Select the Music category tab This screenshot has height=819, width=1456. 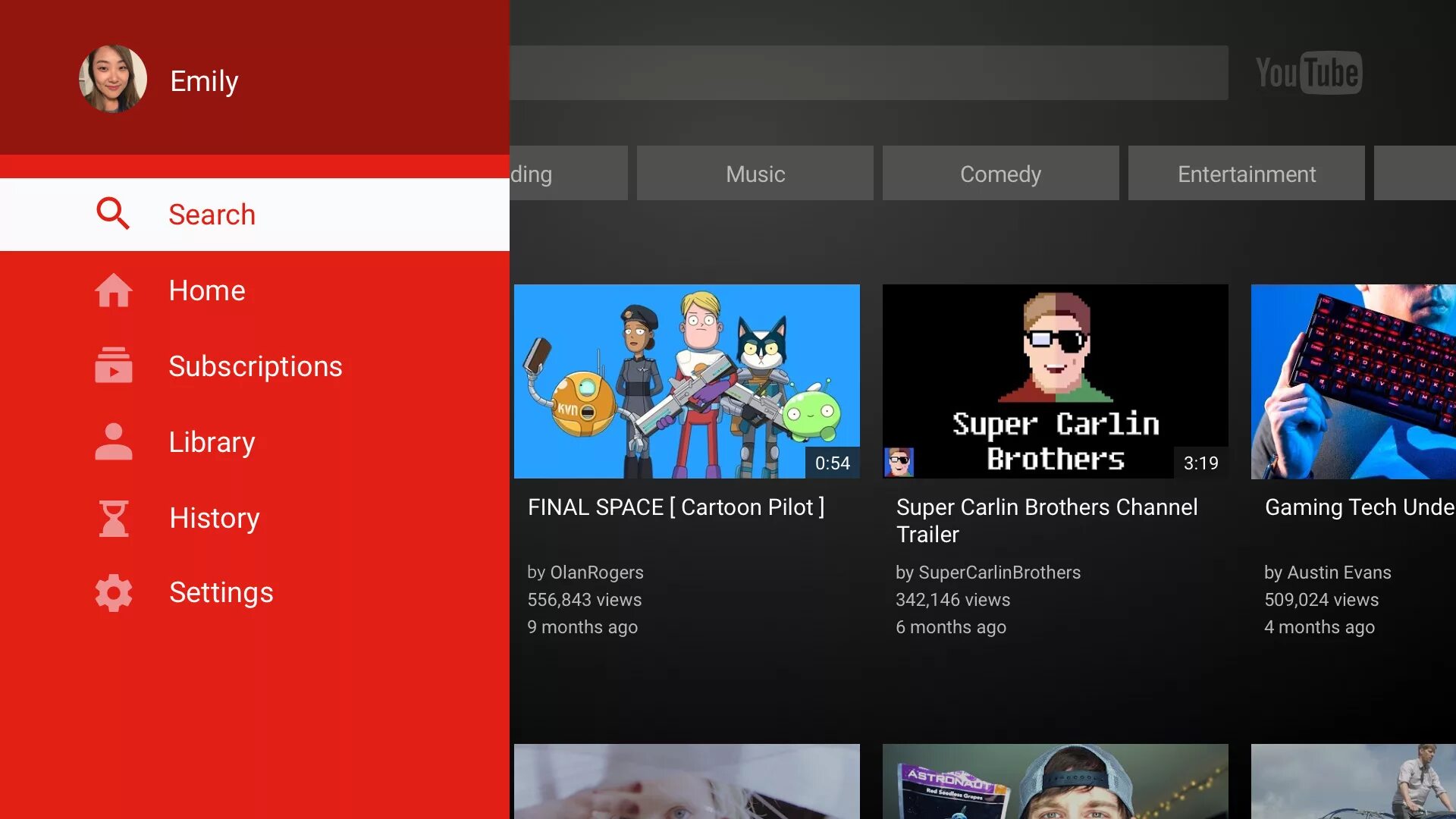(x=755, y=173)
